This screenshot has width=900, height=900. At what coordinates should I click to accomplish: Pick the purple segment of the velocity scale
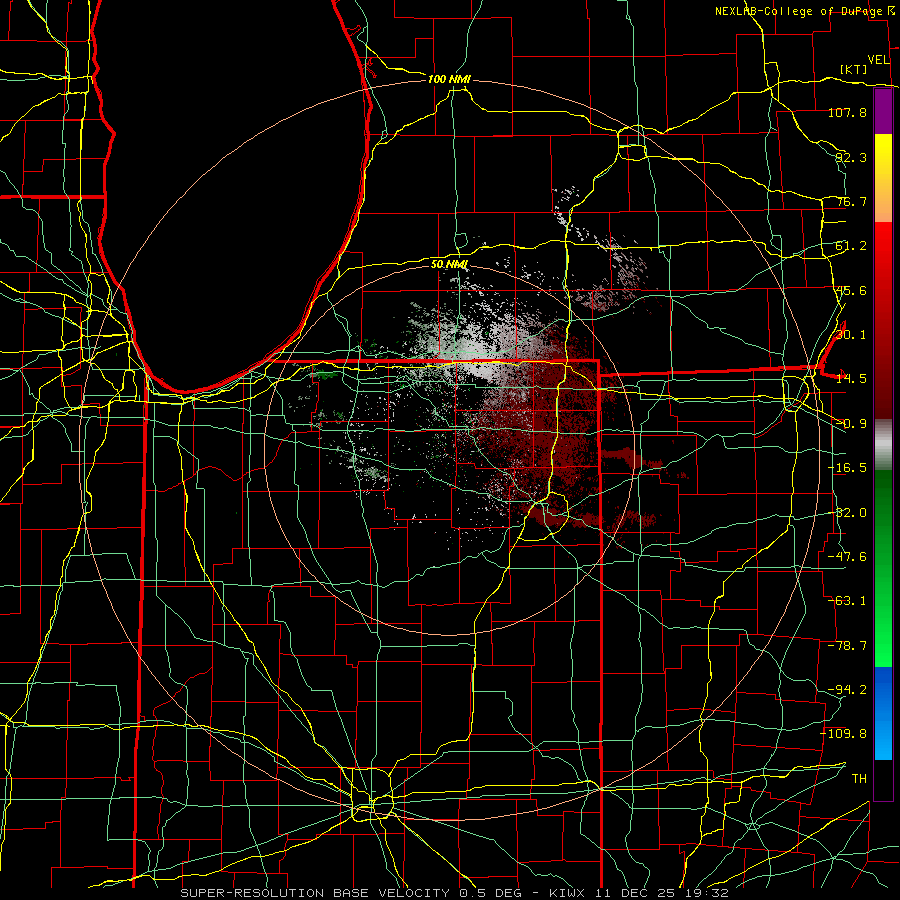point(883,112)
